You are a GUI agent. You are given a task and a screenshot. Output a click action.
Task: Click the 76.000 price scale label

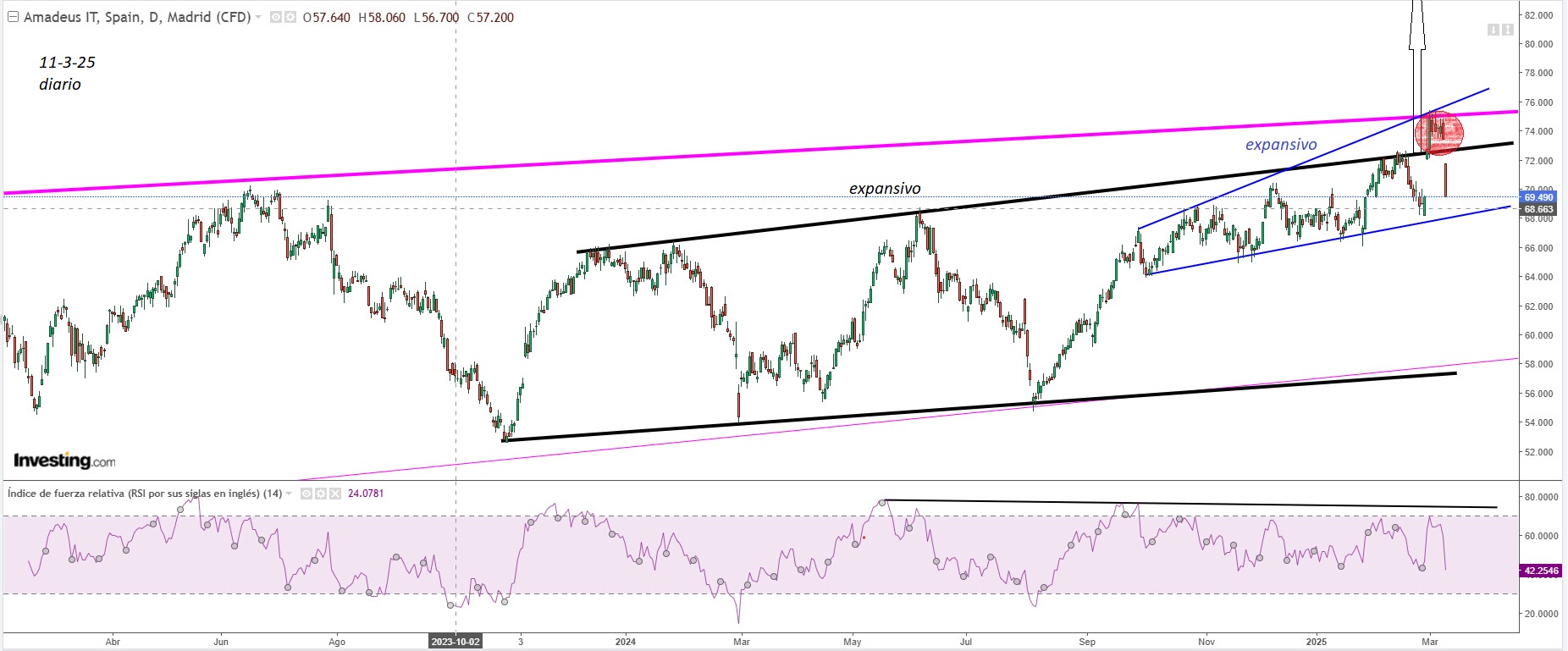[x=1538, y=102]
